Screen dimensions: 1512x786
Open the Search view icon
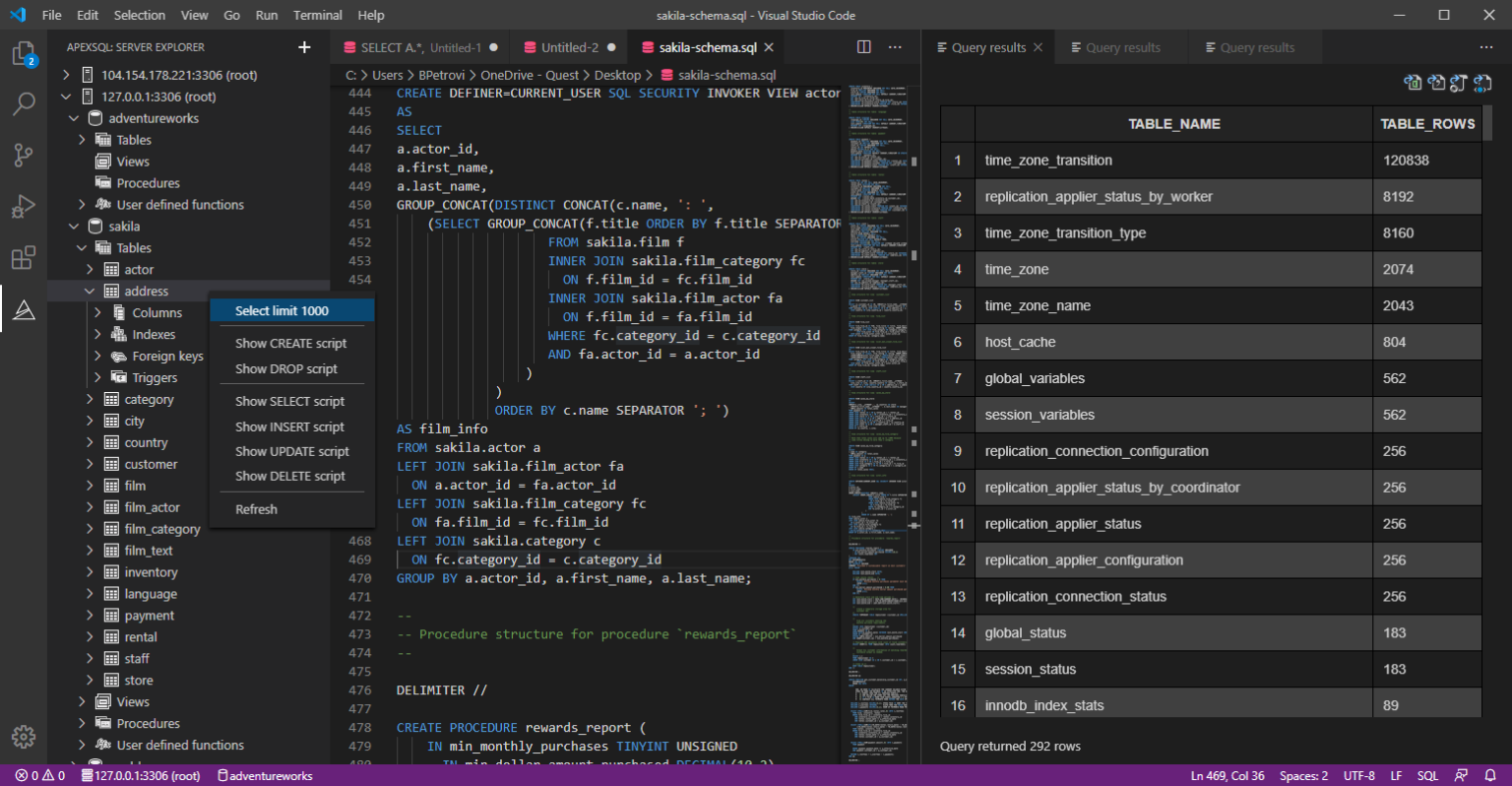(x=24, y=103)
